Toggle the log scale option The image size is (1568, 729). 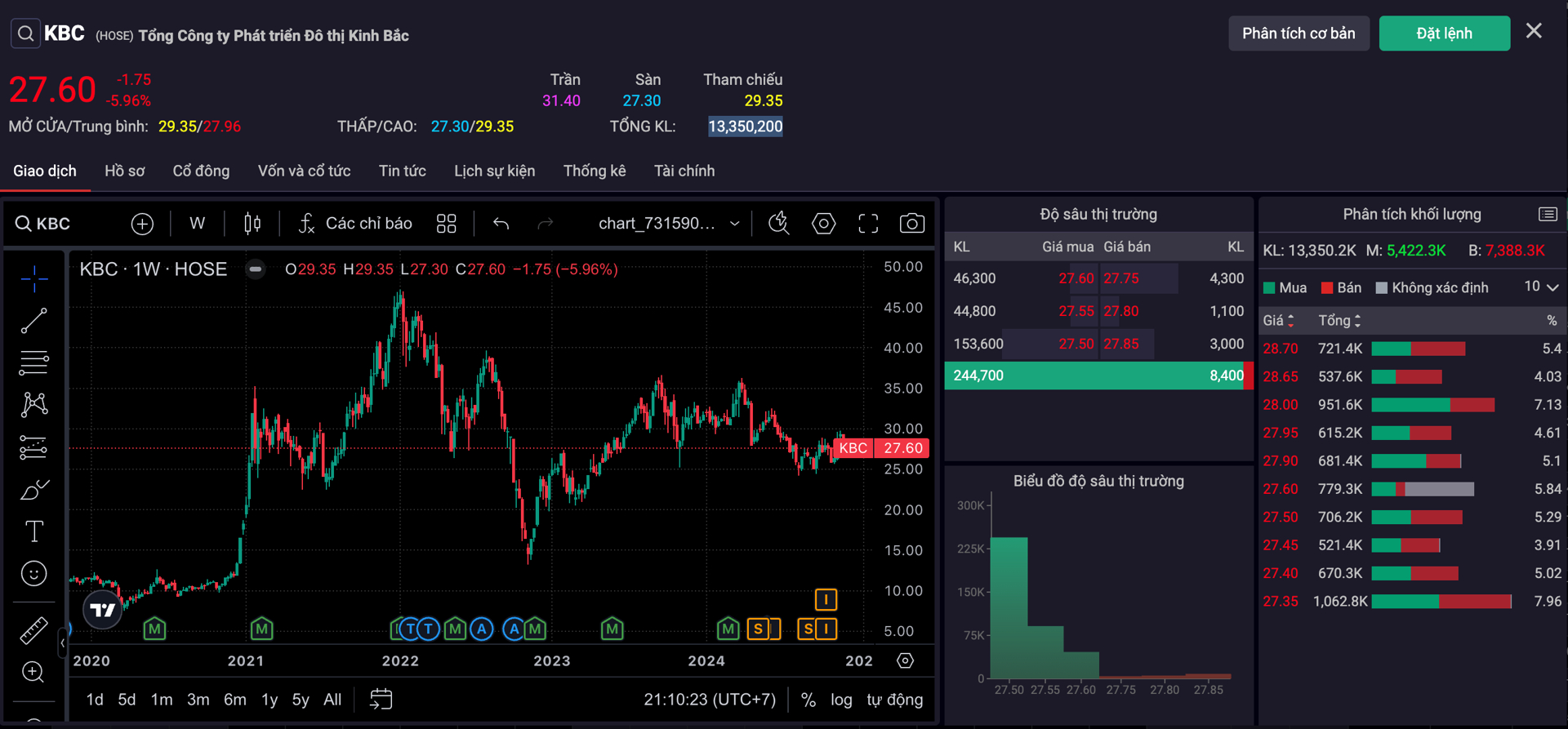coord(841,700)
